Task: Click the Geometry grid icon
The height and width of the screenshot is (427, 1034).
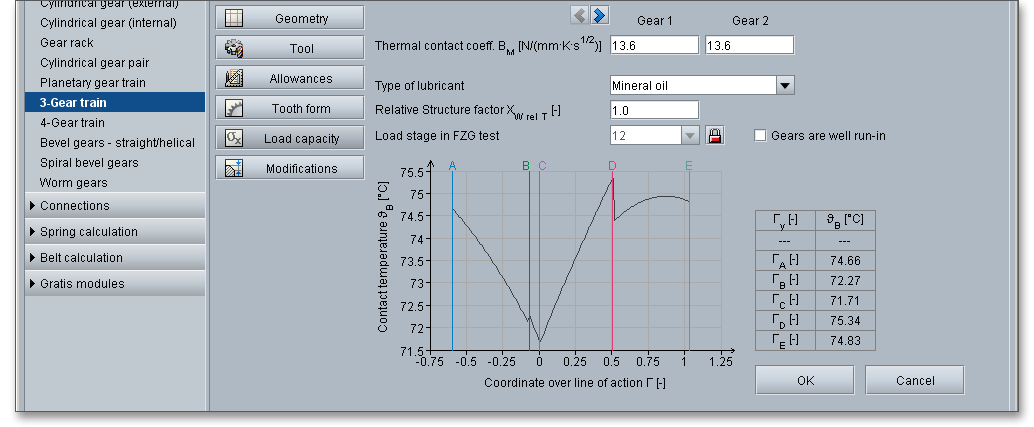Action: point(234,18)
